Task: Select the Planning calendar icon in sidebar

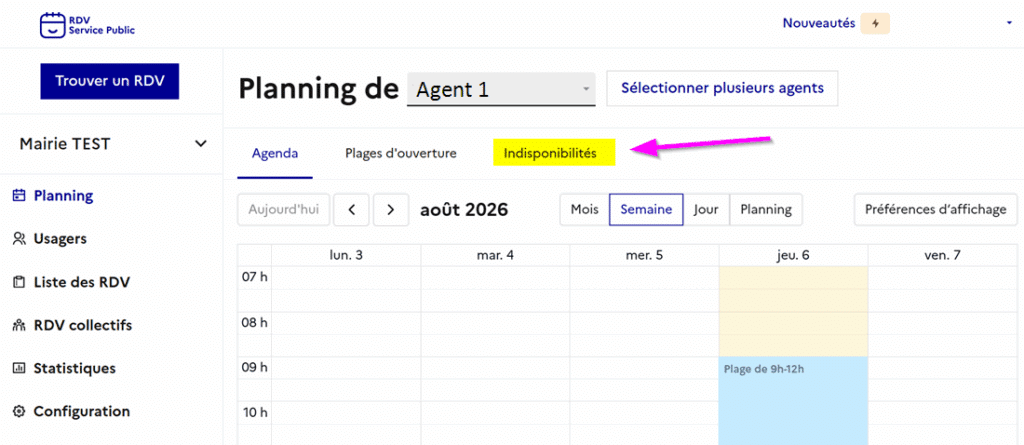Action: coord(19,195)
